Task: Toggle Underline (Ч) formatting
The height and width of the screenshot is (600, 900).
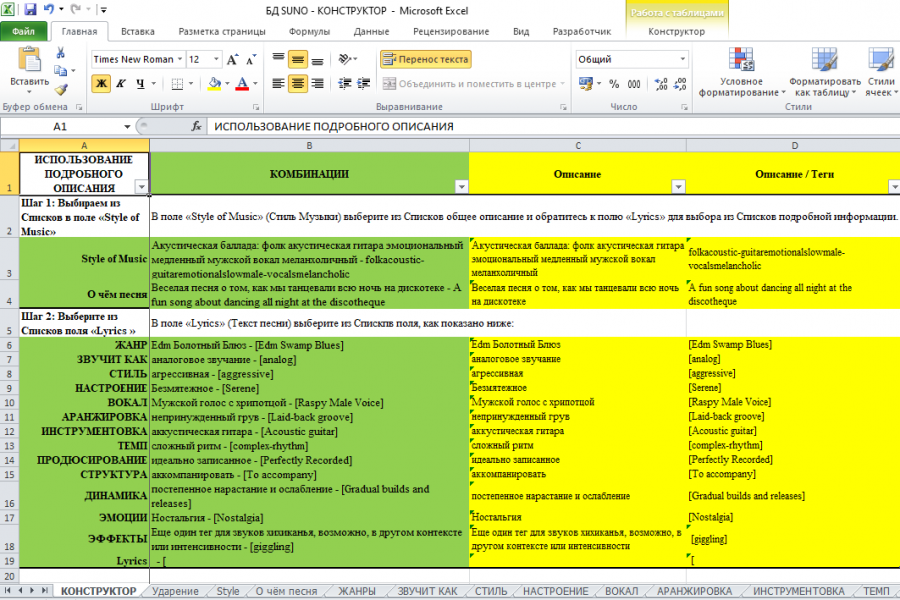Action: [x=140, y=84]
